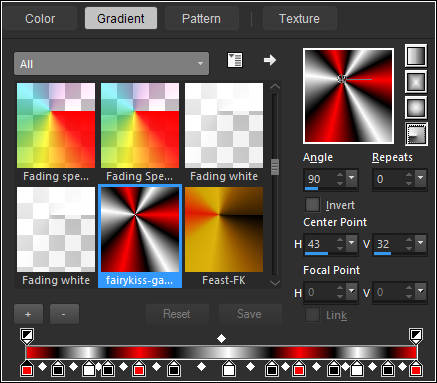The height and width of the screenshot is (383, 437).
Task: Open Center Point V dropdown arrow
Action: point(421,243)
